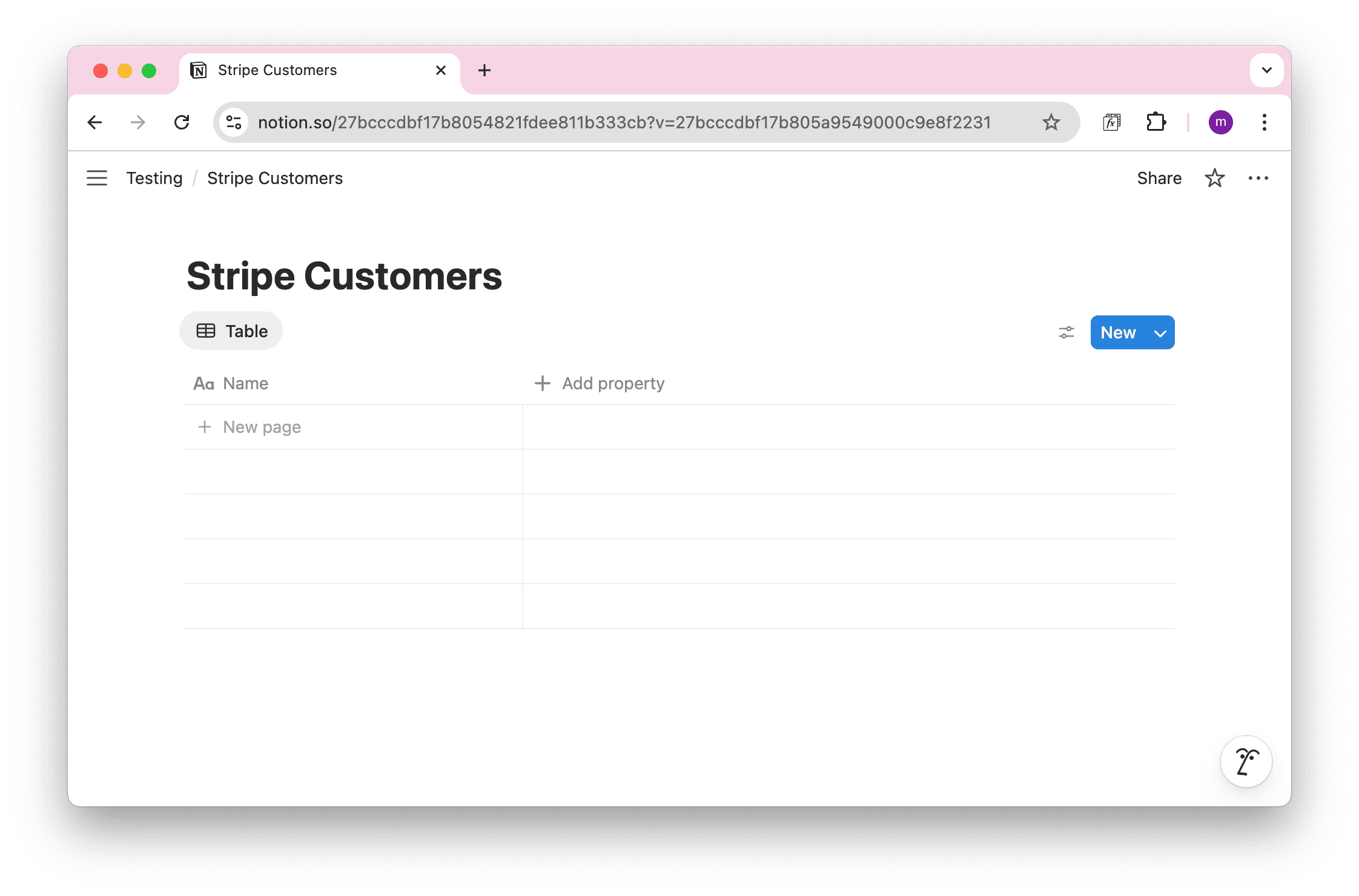
Task: Reload the current page
Action: (x=182, y=123)
